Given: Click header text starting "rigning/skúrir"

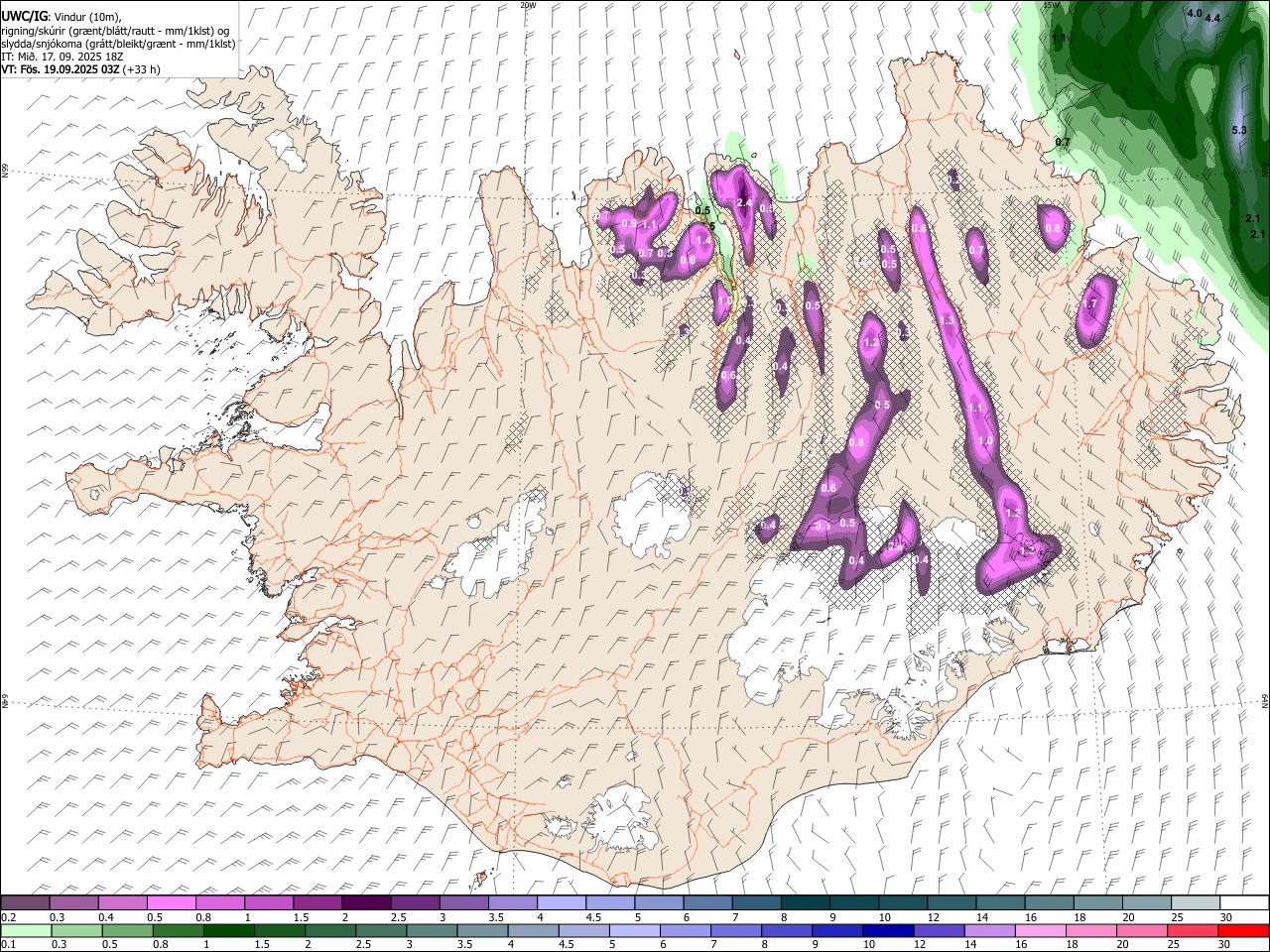Looking at the screenshot, I should pyautogui.click(x=117, y=31).
